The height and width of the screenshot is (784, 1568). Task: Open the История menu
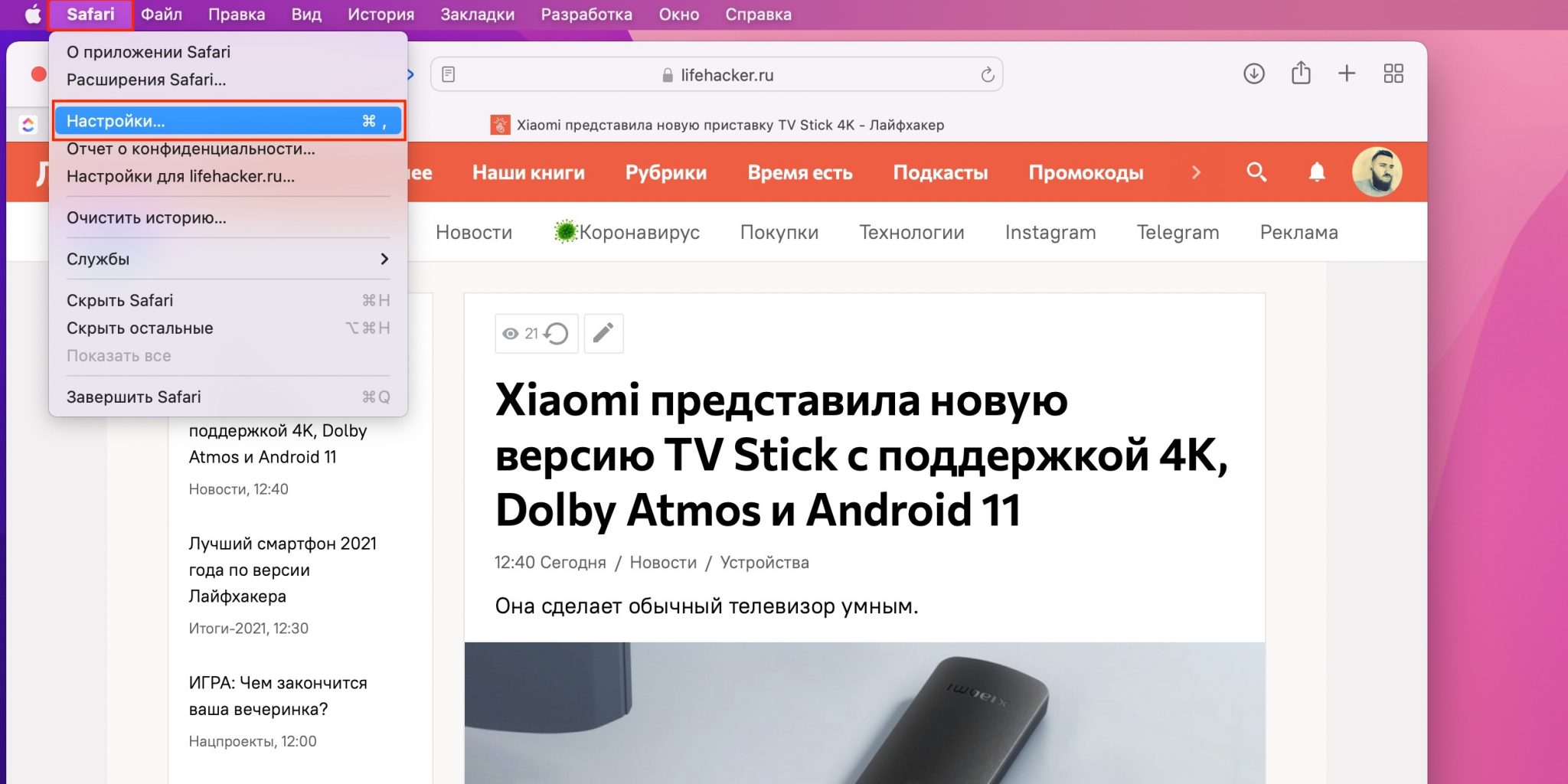pyautogui.click(x=381, y=15)
